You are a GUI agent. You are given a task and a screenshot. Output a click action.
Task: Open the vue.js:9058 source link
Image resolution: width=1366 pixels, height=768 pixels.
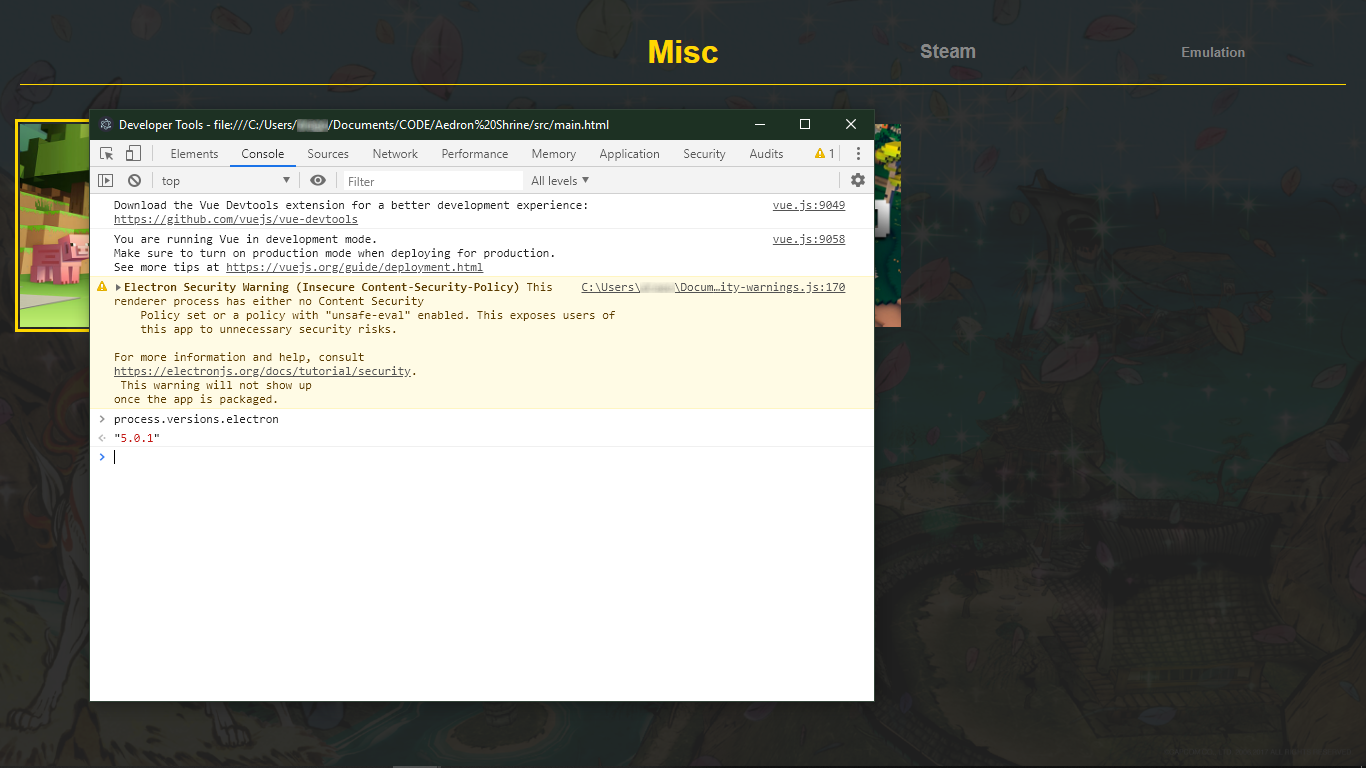pos(809,239)
